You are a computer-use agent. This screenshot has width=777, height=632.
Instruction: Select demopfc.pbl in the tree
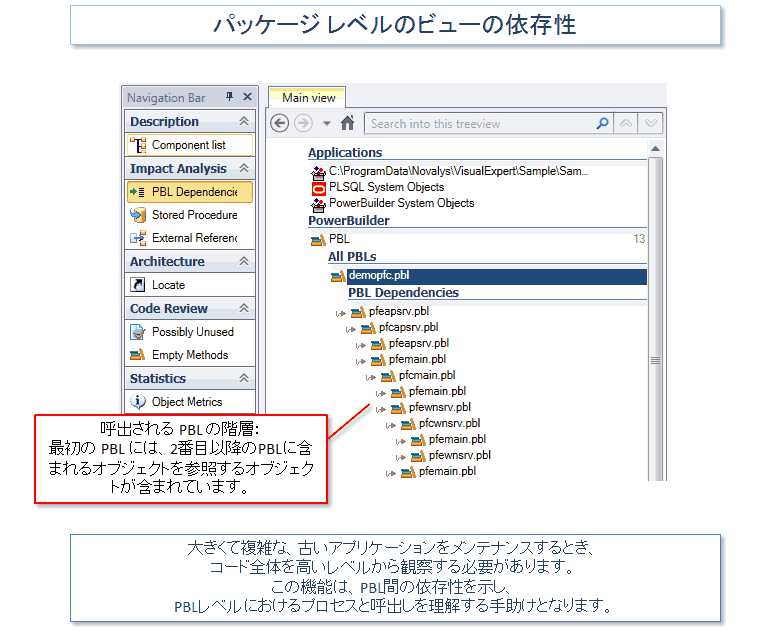(378, 276)
